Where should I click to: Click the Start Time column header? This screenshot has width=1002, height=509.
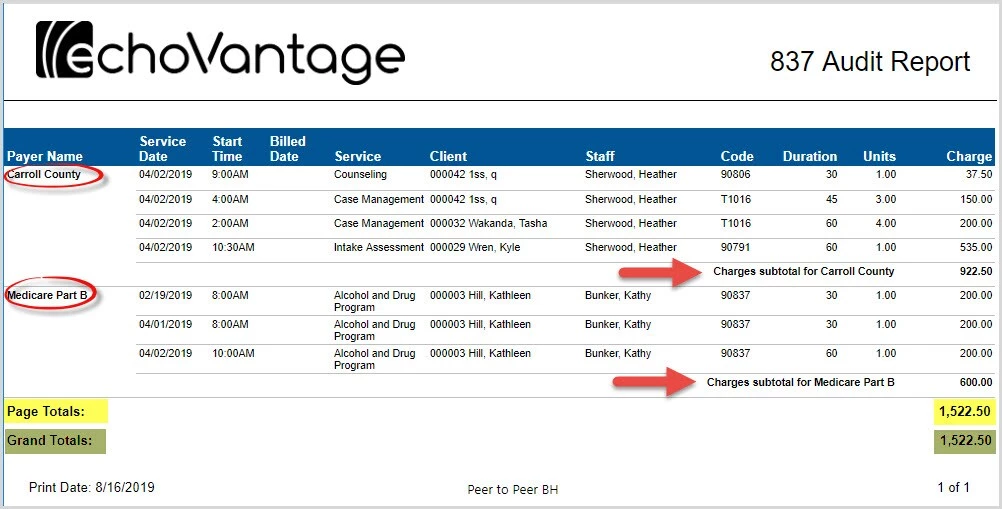click(x=227, y=149)
